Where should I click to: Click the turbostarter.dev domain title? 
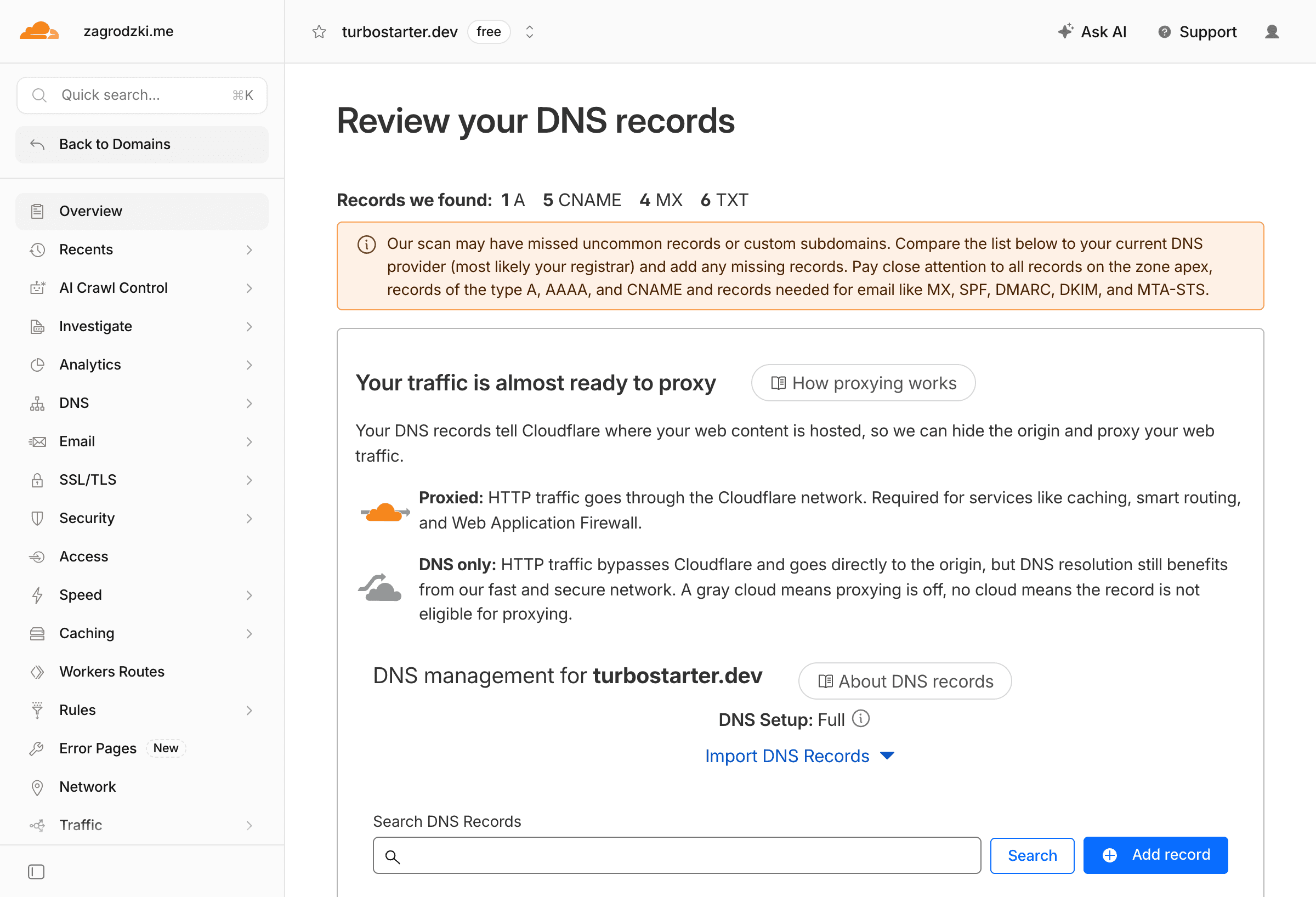point(400,32)
